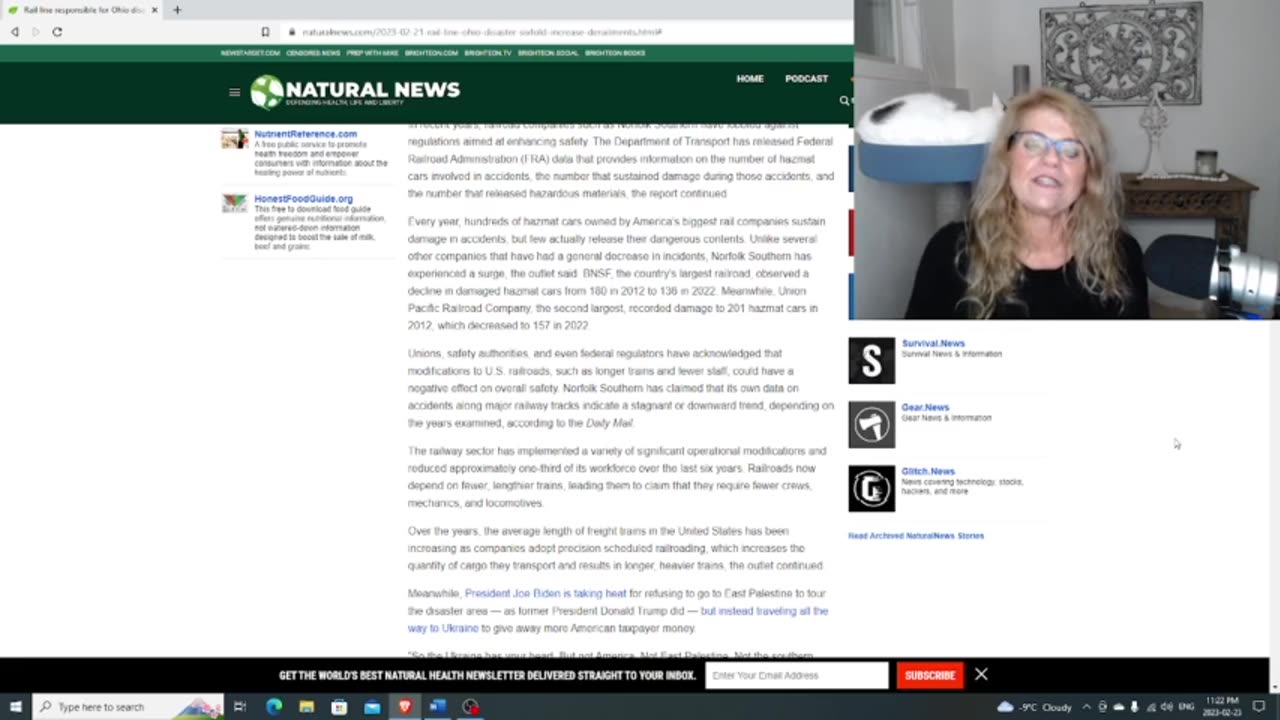
Task: Follow the but instead traveling all the link
Action: pos(764,611)
